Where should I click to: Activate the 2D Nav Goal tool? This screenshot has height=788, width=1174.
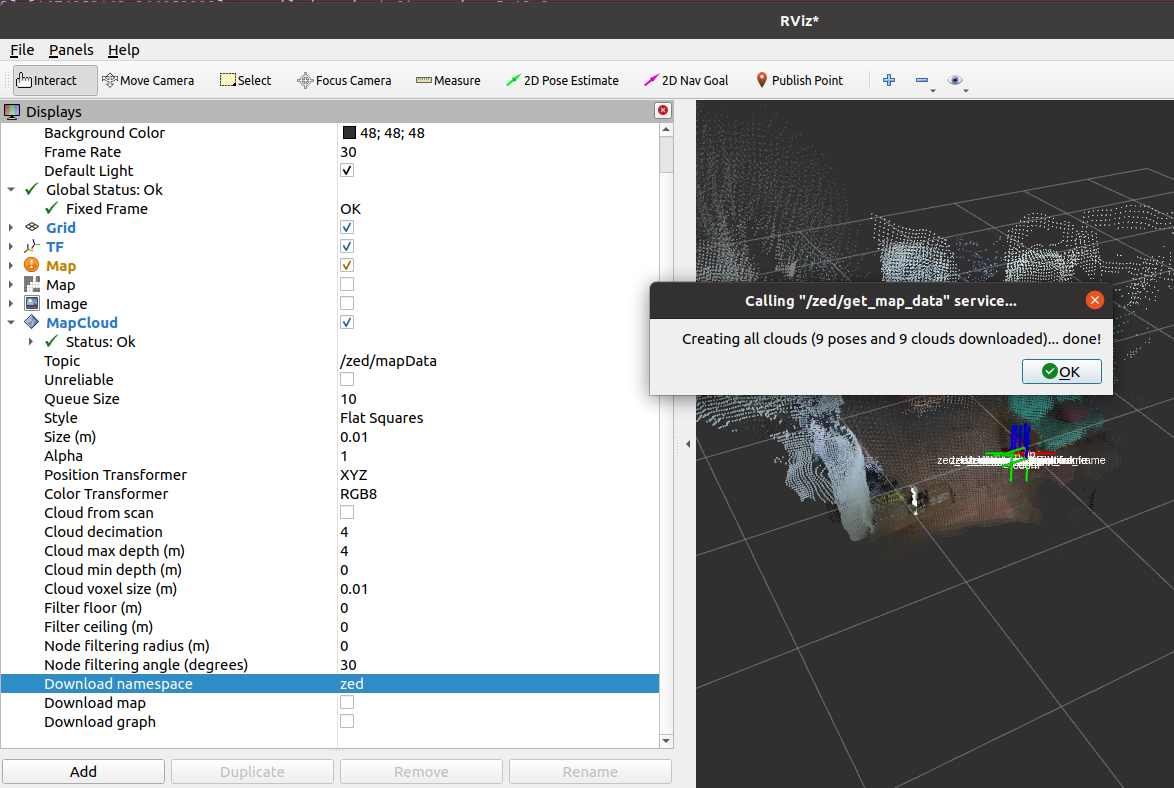[x=686, y=80]
